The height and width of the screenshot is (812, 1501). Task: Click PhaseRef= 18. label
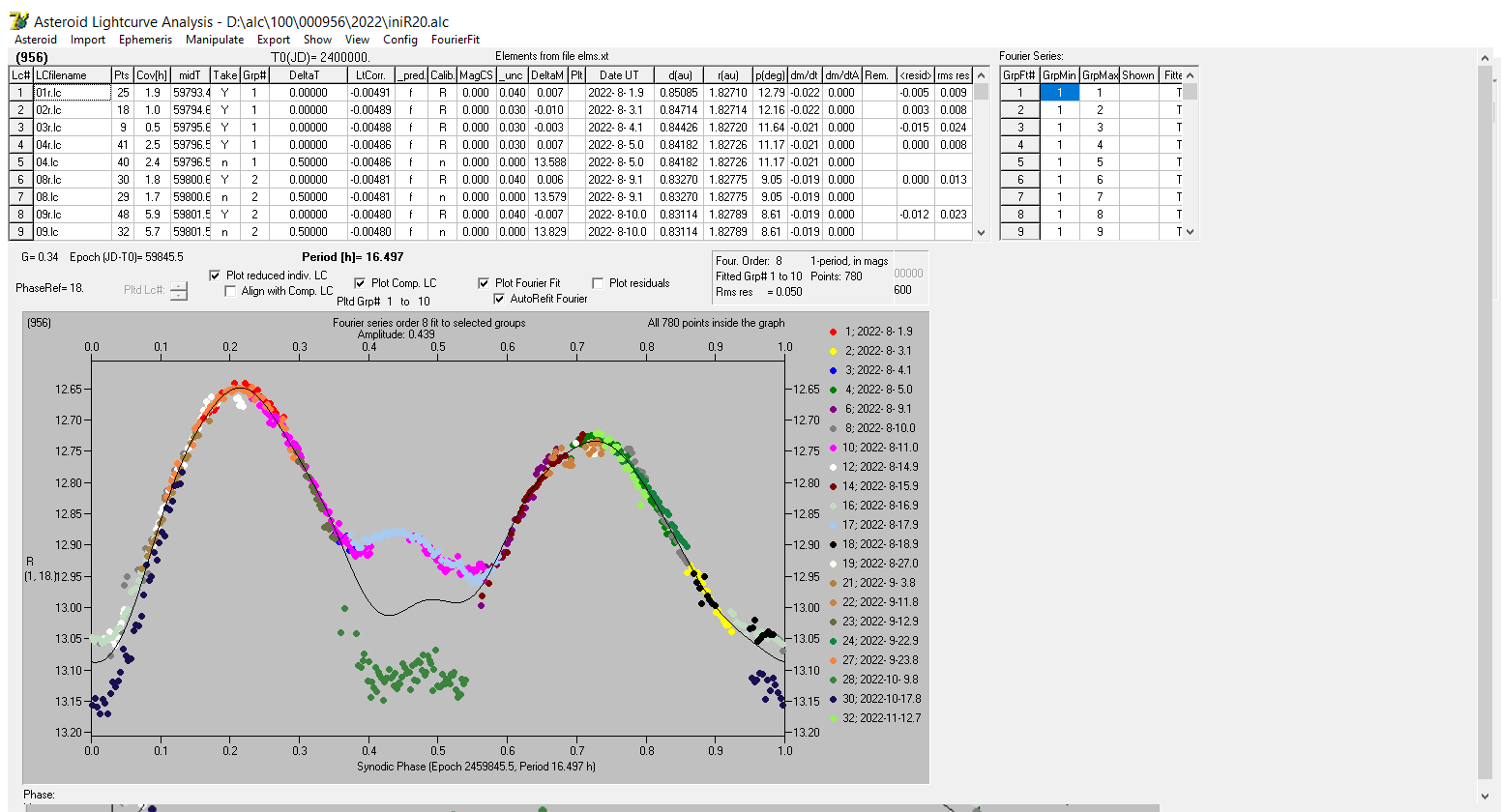(x=49, y=288)
